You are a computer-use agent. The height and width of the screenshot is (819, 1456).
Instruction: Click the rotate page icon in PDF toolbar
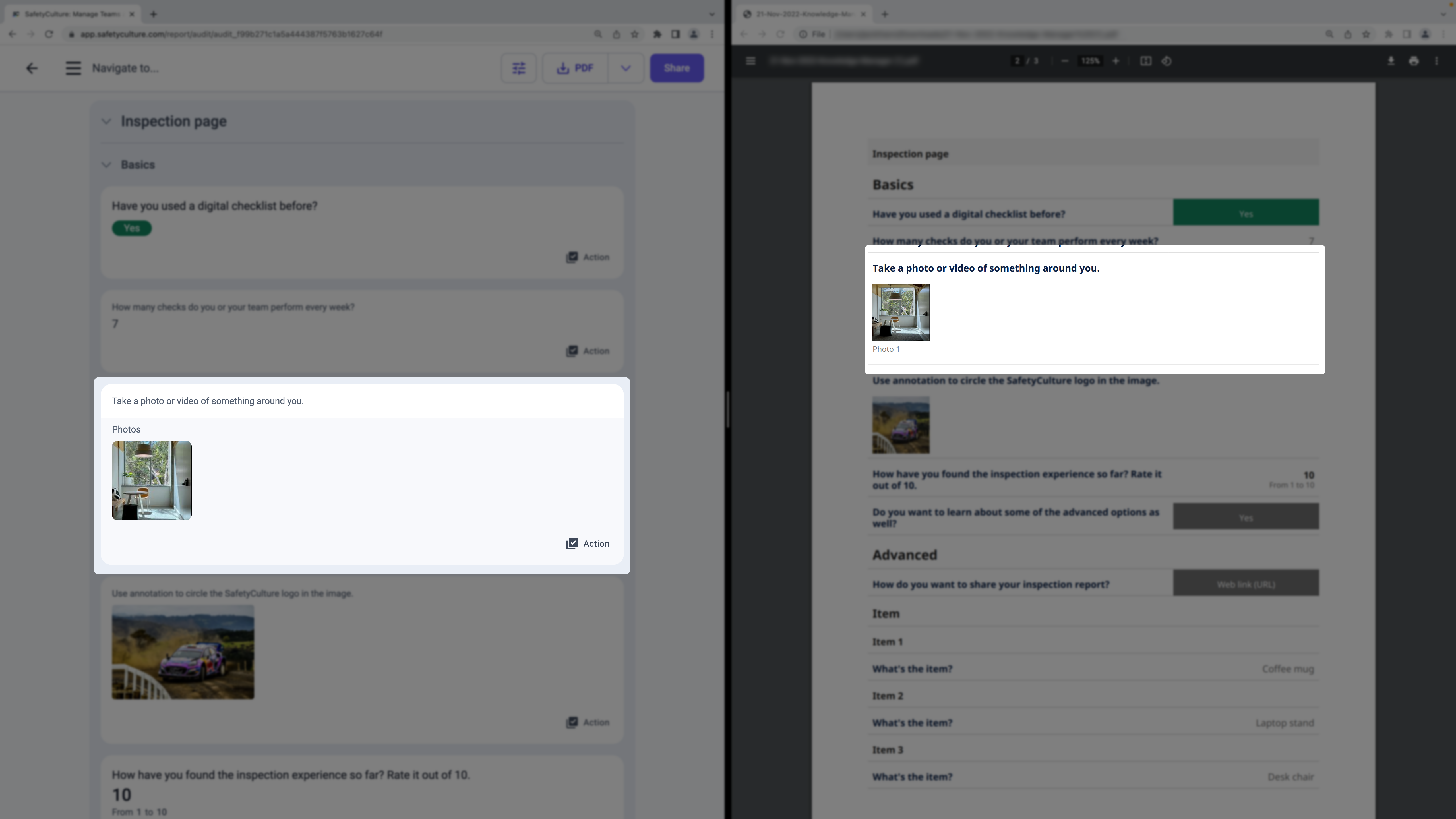coord(1167,61)
